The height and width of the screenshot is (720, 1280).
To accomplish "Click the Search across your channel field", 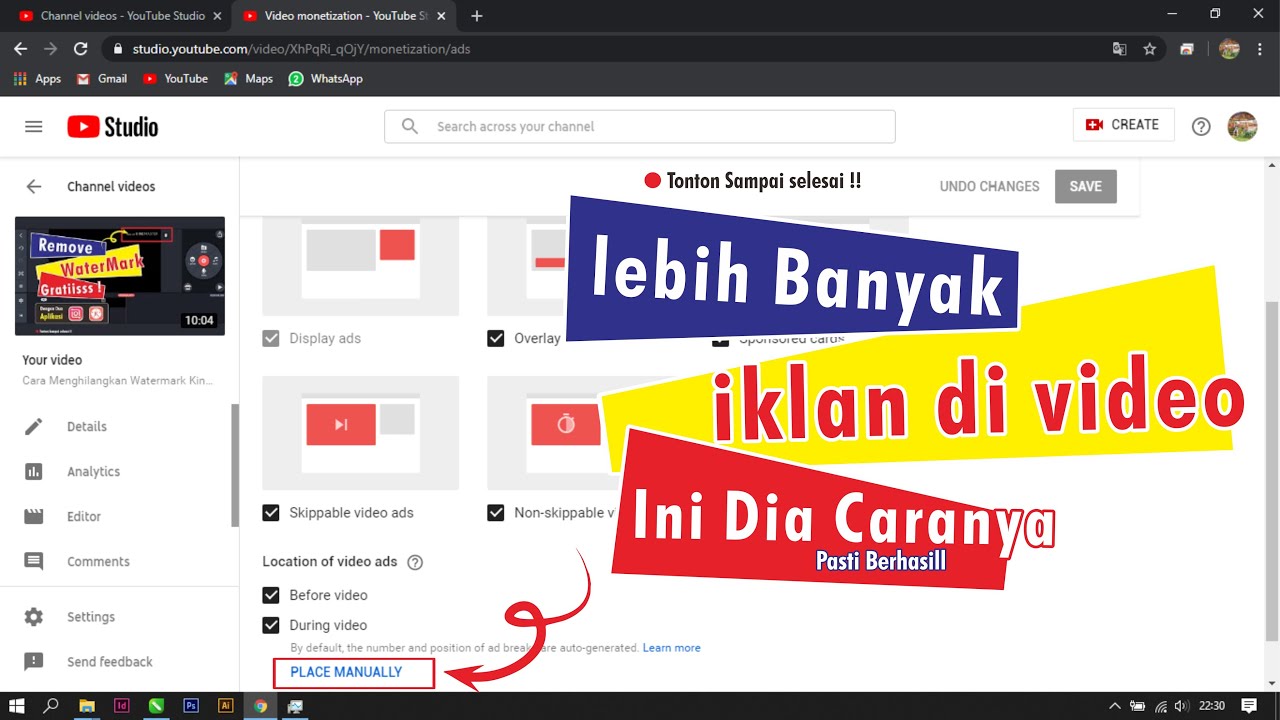I will click(x=640, y=126).
